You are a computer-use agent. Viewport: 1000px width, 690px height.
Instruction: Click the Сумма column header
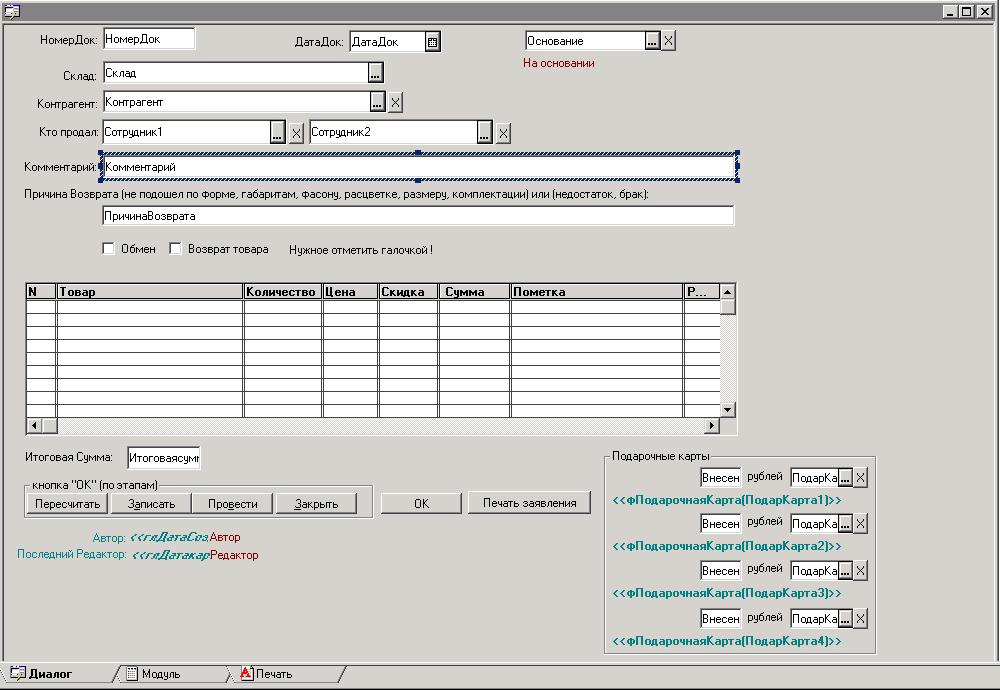(474, 291)
